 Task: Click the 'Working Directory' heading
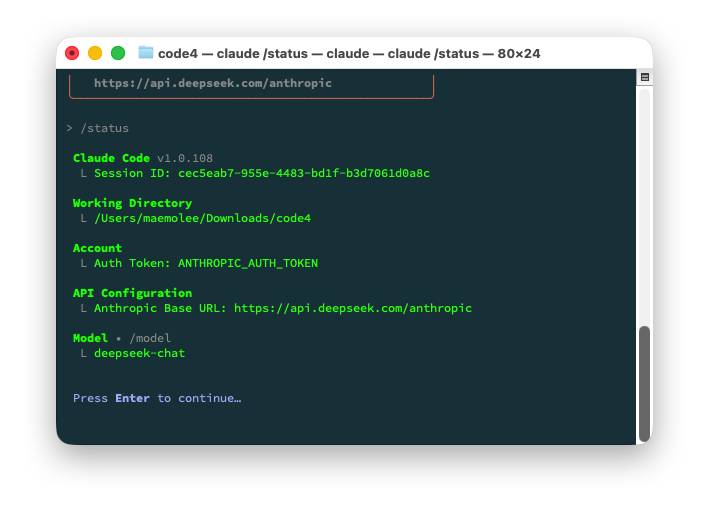coord(132,203)
